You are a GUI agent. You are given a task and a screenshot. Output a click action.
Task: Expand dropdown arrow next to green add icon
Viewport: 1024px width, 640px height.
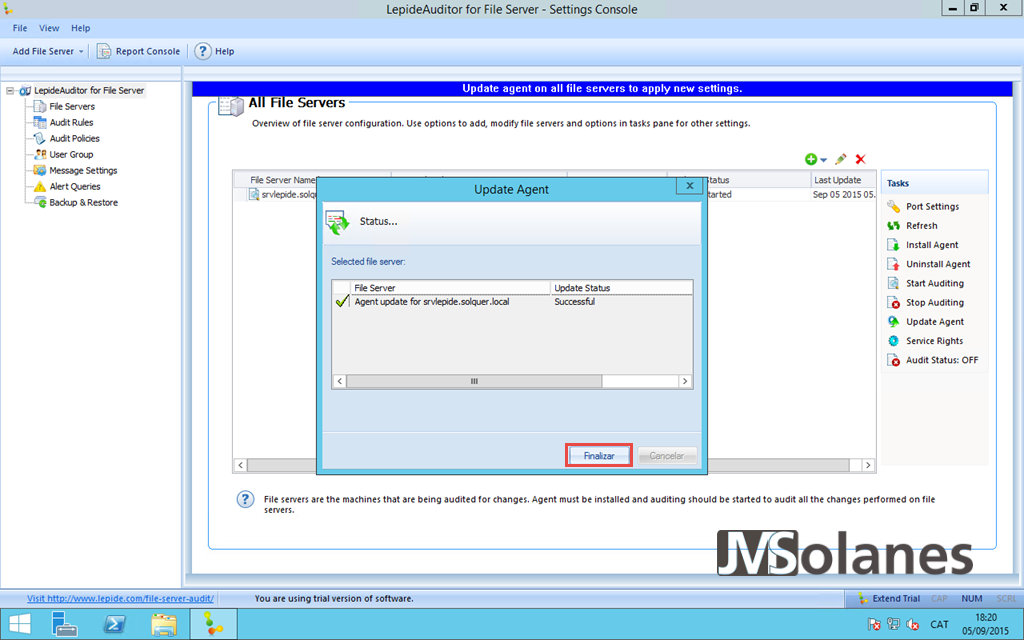coord(824,160)
